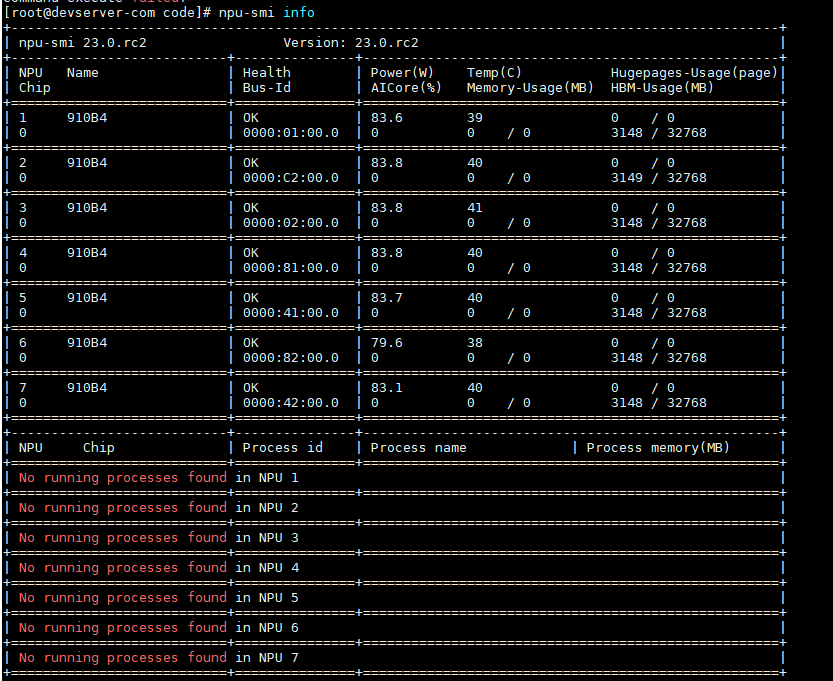Click 'No running processes found in NPU 4'
Viewport: 833px width, 681px height.
[x=159, y=568]
